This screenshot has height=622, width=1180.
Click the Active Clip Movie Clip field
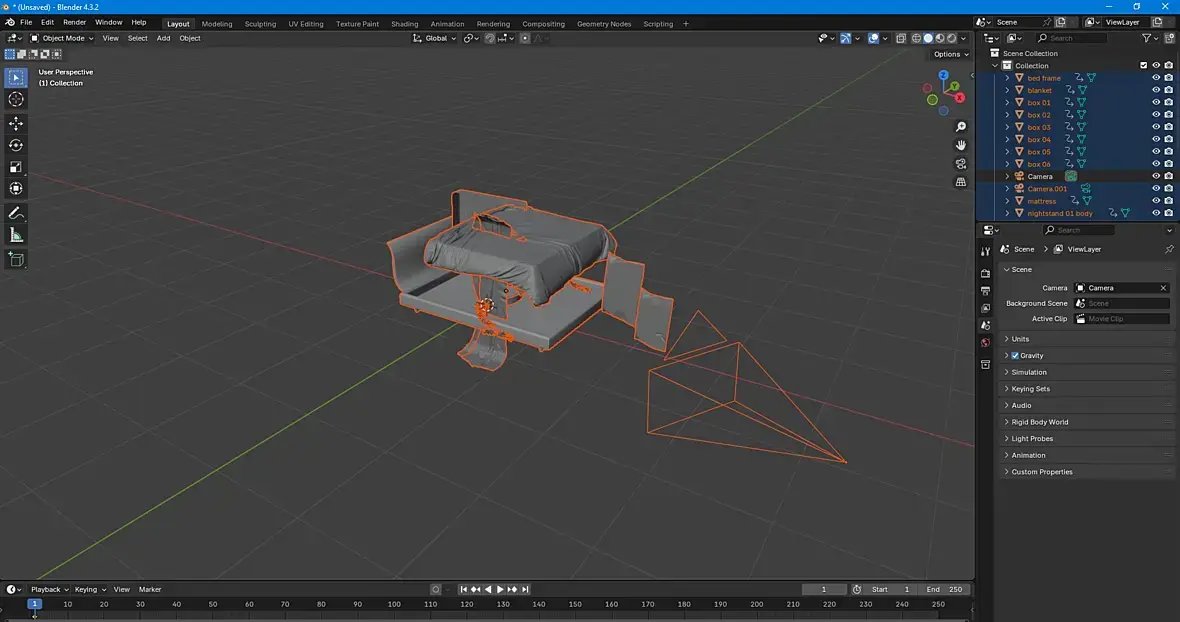pyautogui.click(x=1121, y=319)
